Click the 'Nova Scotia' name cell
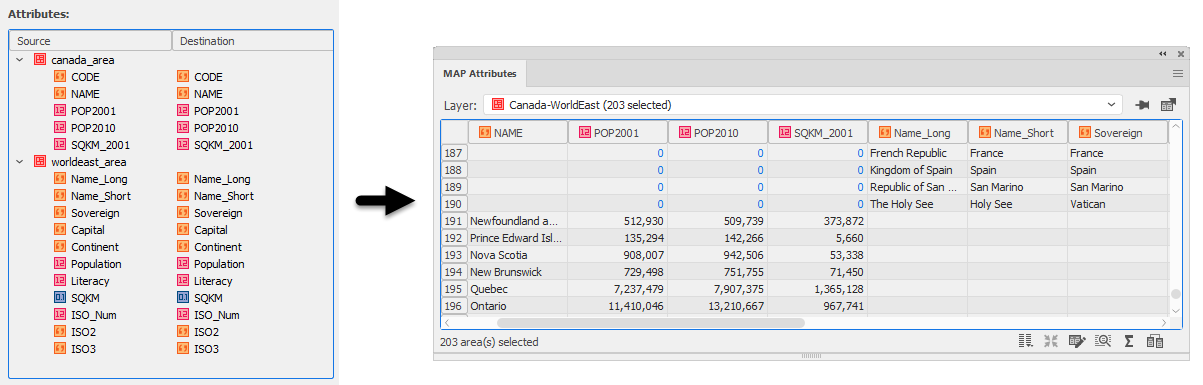 [x=518, y=255]
